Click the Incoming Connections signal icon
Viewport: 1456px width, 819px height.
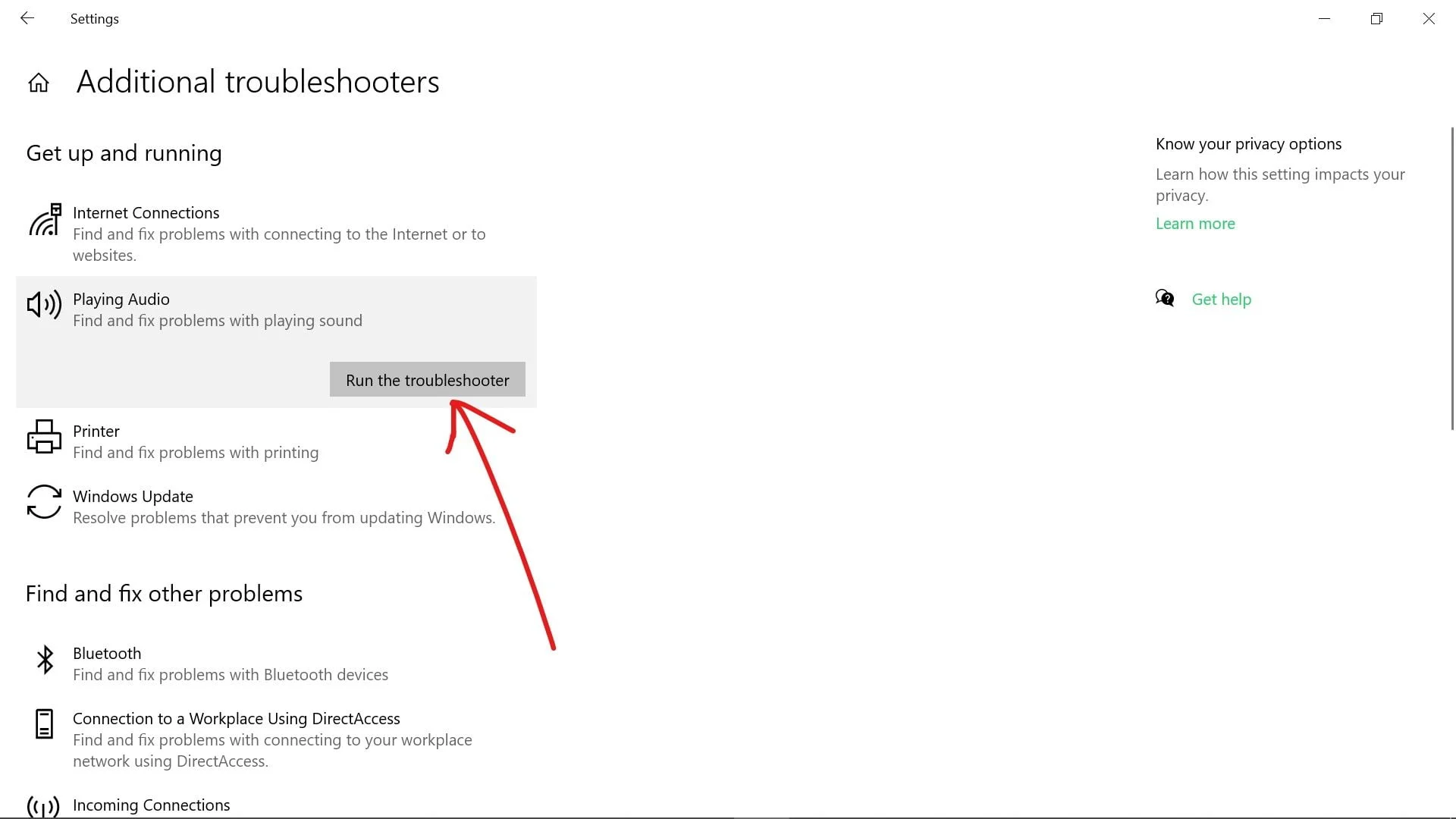tap(43, 806)
